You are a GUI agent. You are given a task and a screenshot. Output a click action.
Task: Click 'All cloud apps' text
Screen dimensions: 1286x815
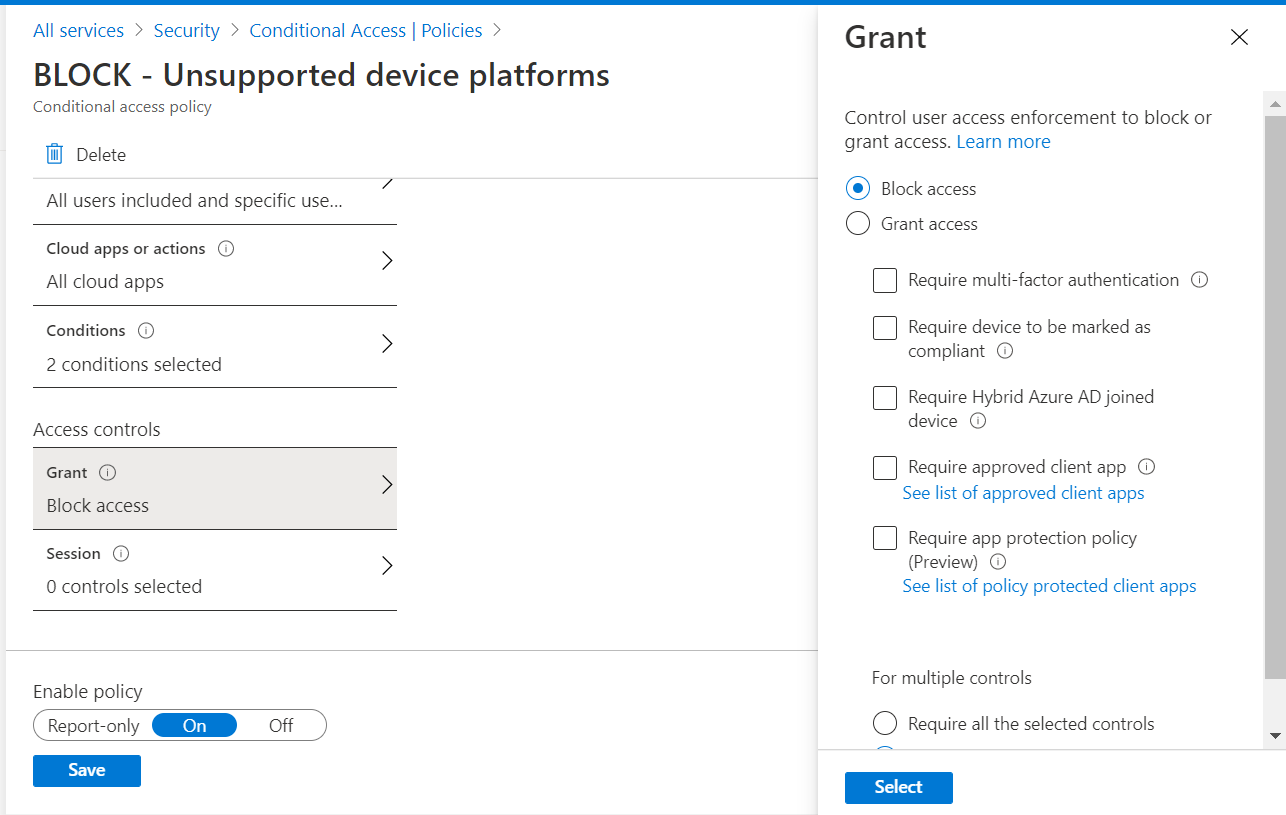pos(105,282)
